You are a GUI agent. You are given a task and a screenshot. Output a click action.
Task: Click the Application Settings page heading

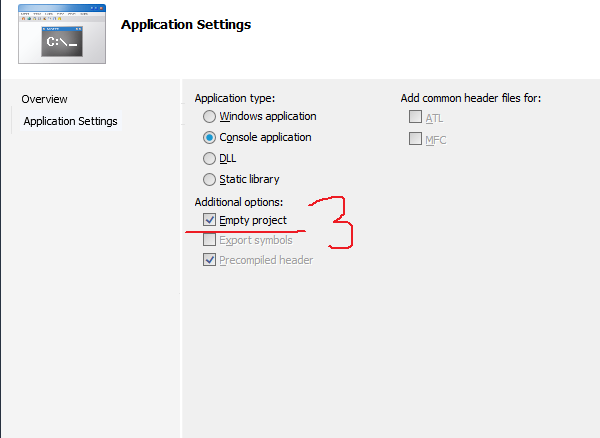pos(185,24)
